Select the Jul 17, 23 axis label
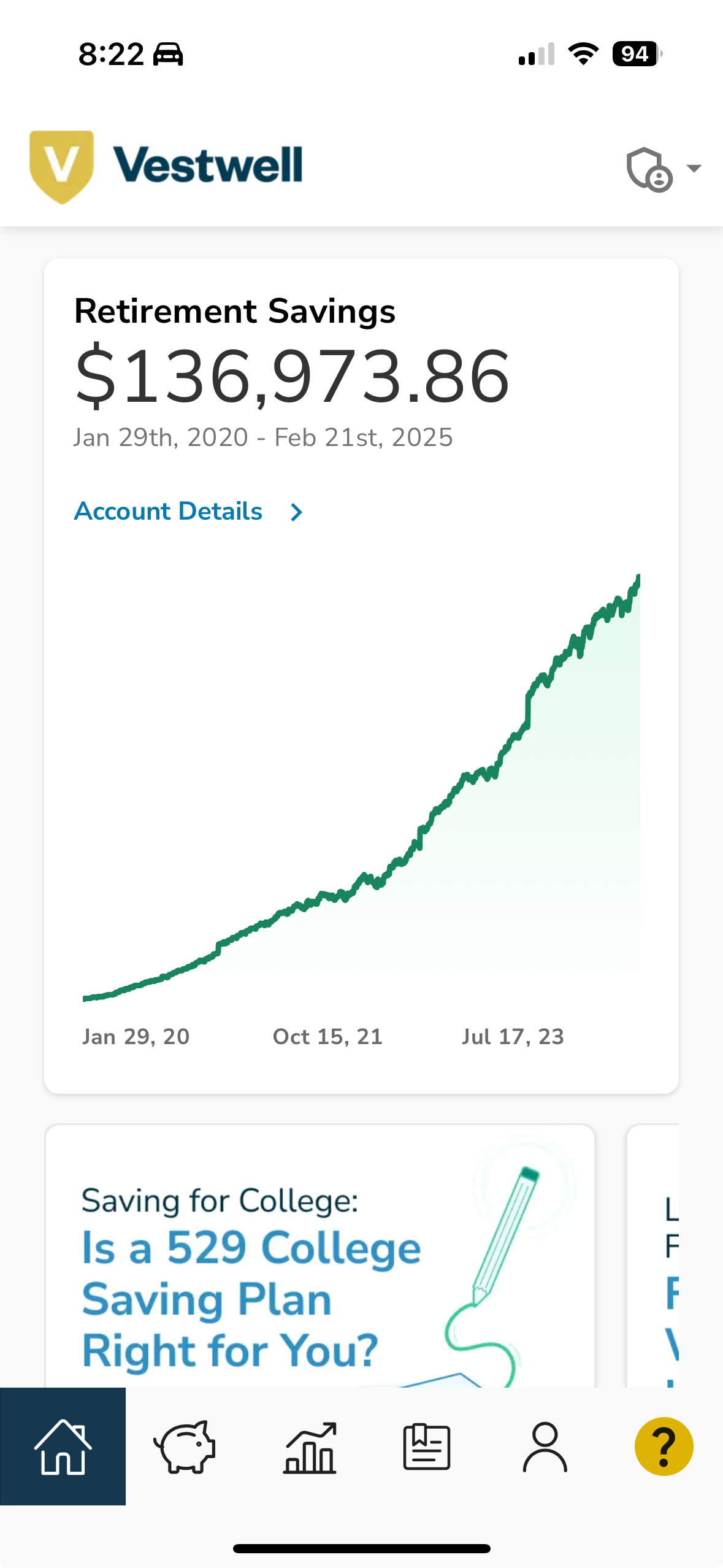Viewport: 723px width, 1568px height. tap(513, 1036)
